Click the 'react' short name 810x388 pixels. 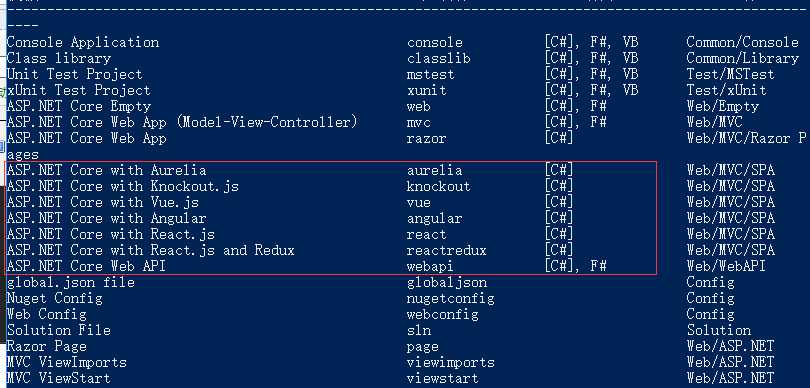[x=426, y=235]
